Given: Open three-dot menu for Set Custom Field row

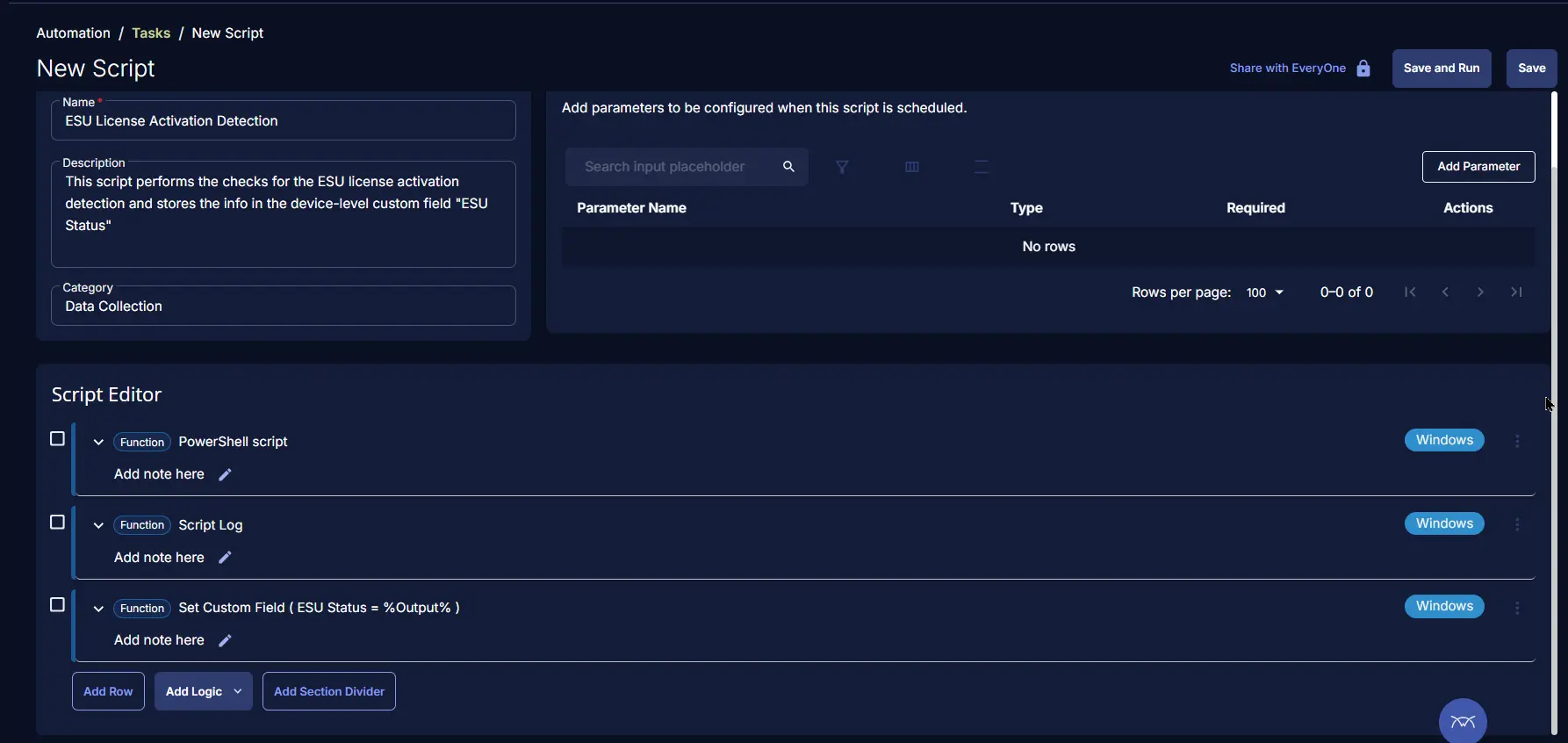Looking at the screenshot, I should click(x=1517, y=608).
